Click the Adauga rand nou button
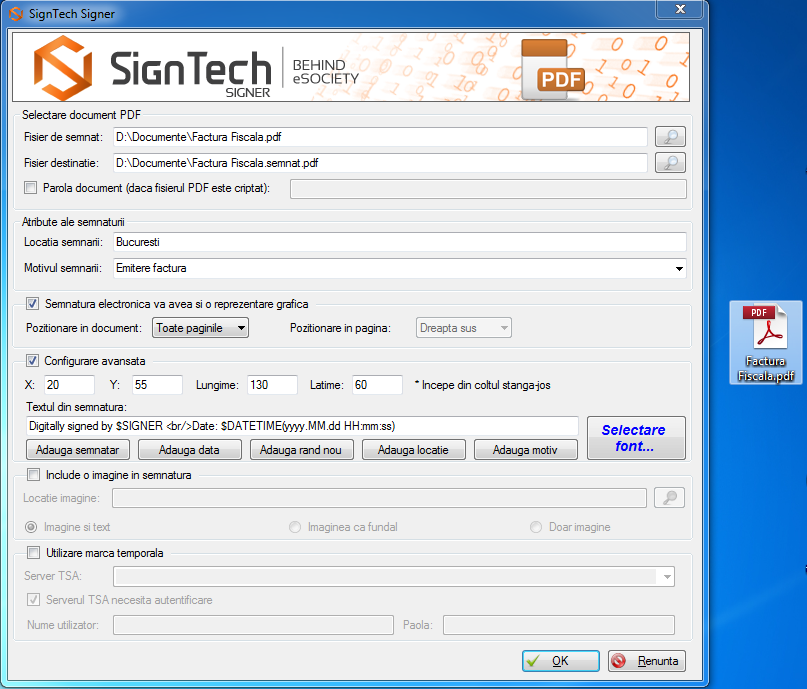Image resolution: width=807 pixels, height=689 pixels. coord(300,450)
